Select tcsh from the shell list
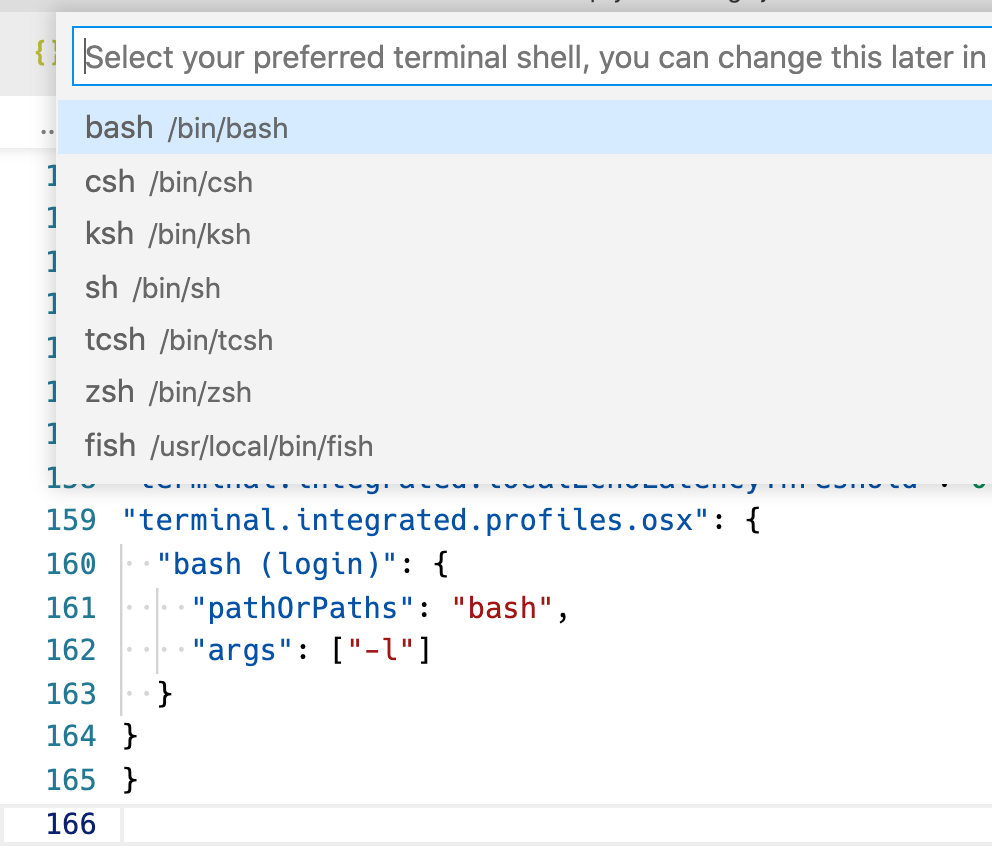Screen dimensions: 992x856 pos(178,340)
